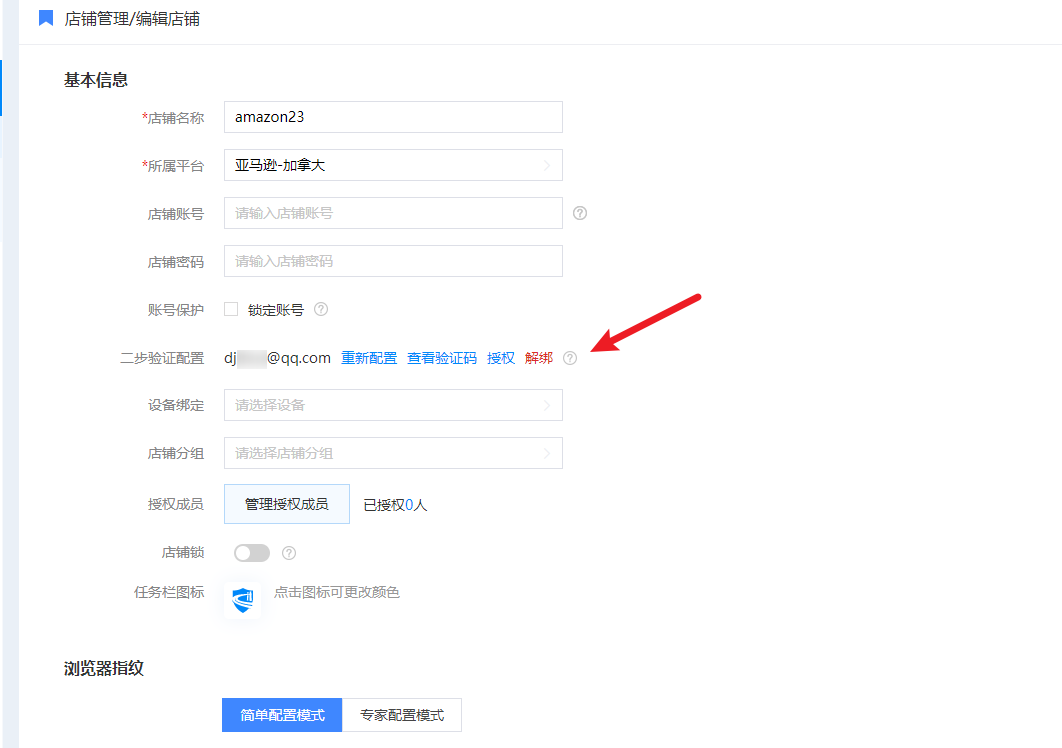Click the 店铺密码 input field
This screenshot has height=748, width=1062.
pos(393,261)
